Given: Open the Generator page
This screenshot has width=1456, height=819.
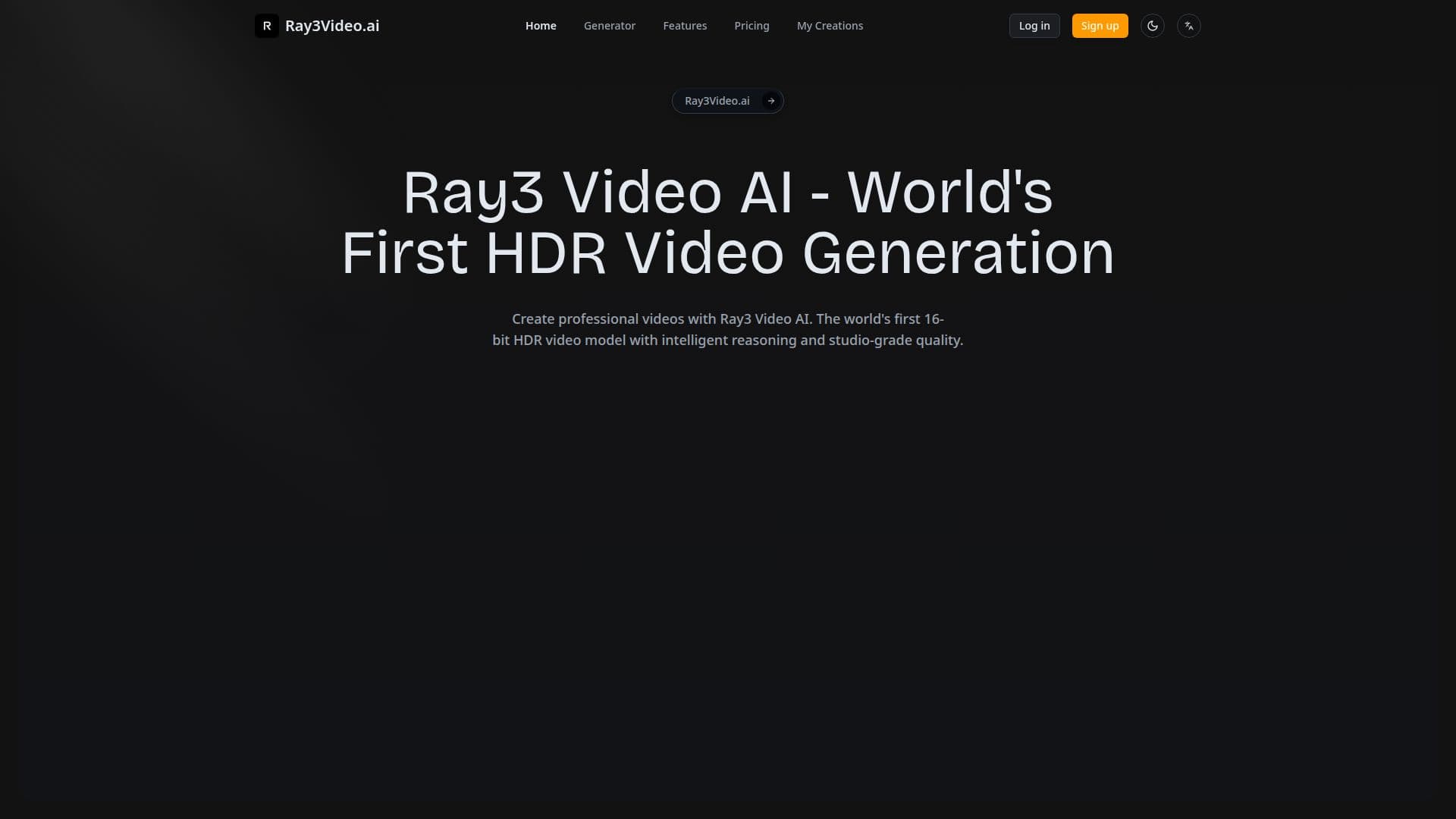Looking at the screenshot, I should (610, 26).
